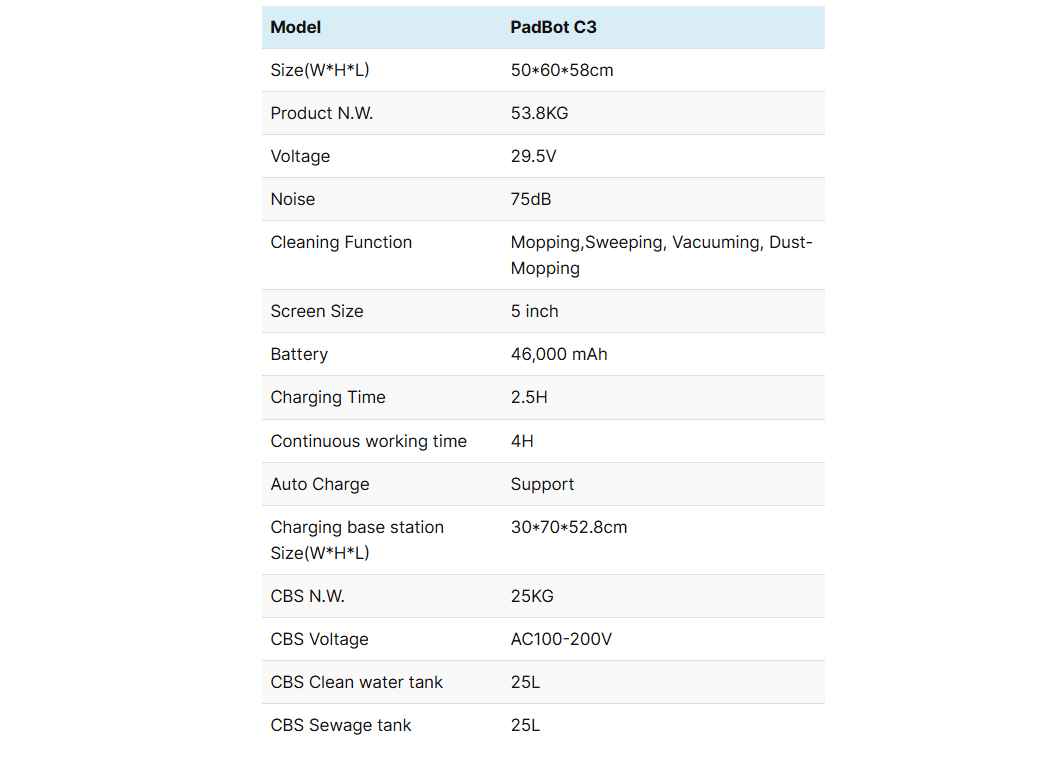Select the 30*70*52.8cm base station size

click(569, 527)
